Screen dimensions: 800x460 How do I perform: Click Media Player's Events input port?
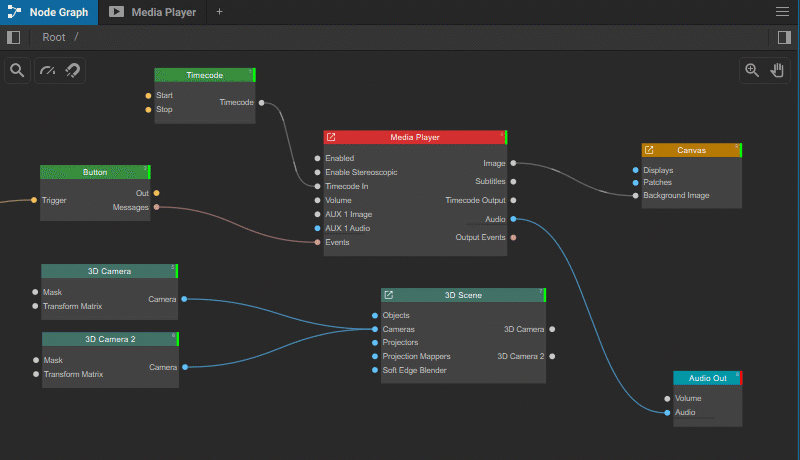click(317, 242)
